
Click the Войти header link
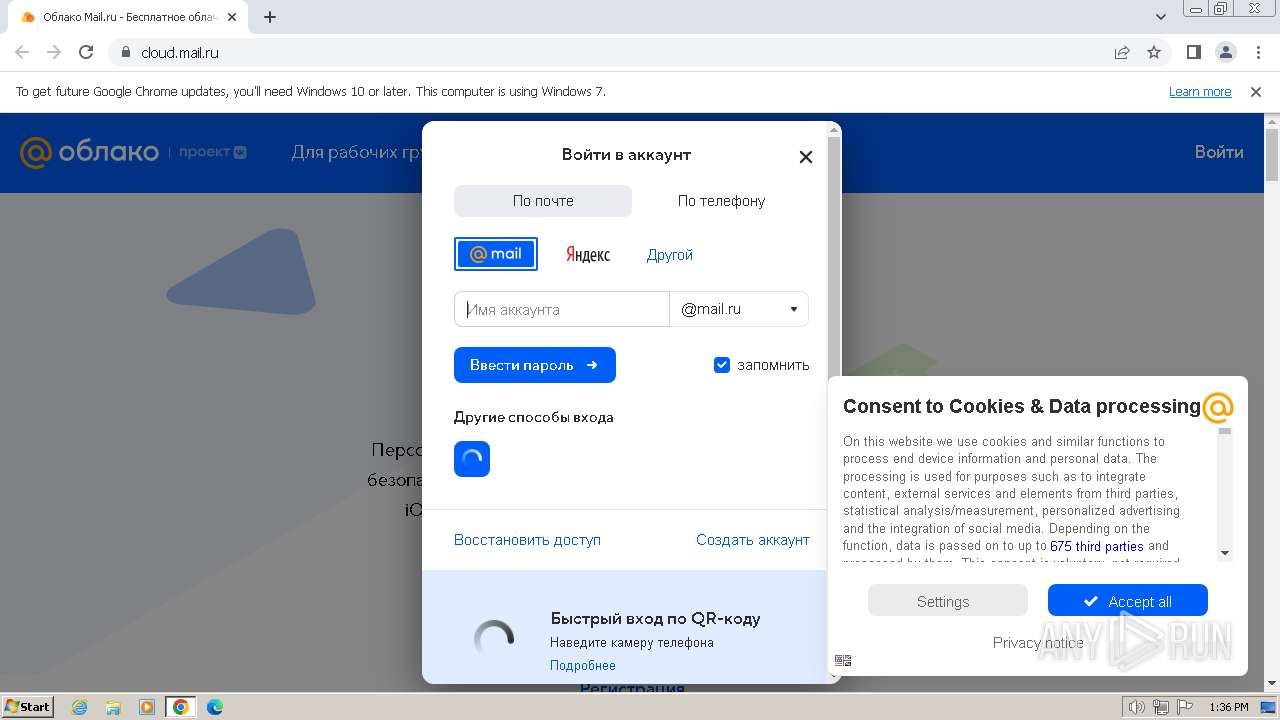pos(1219,152)
